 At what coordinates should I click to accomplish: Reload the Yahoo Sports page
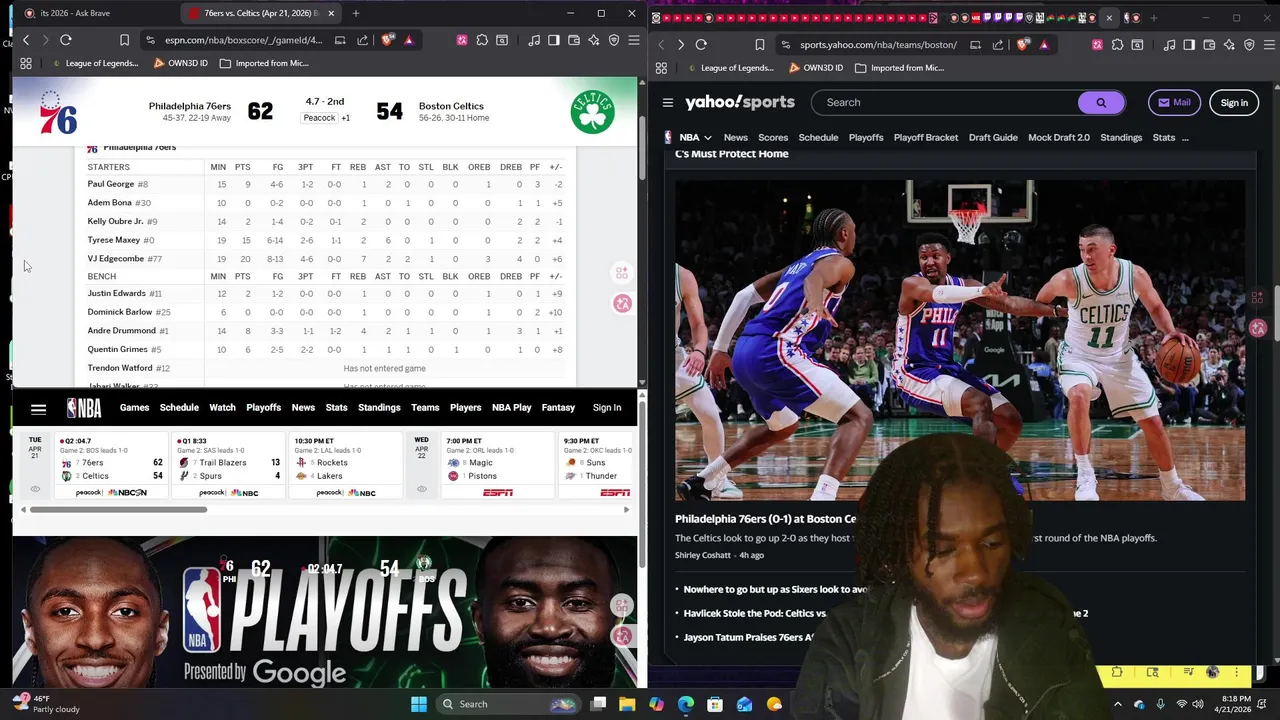click(x=701, y=45)
